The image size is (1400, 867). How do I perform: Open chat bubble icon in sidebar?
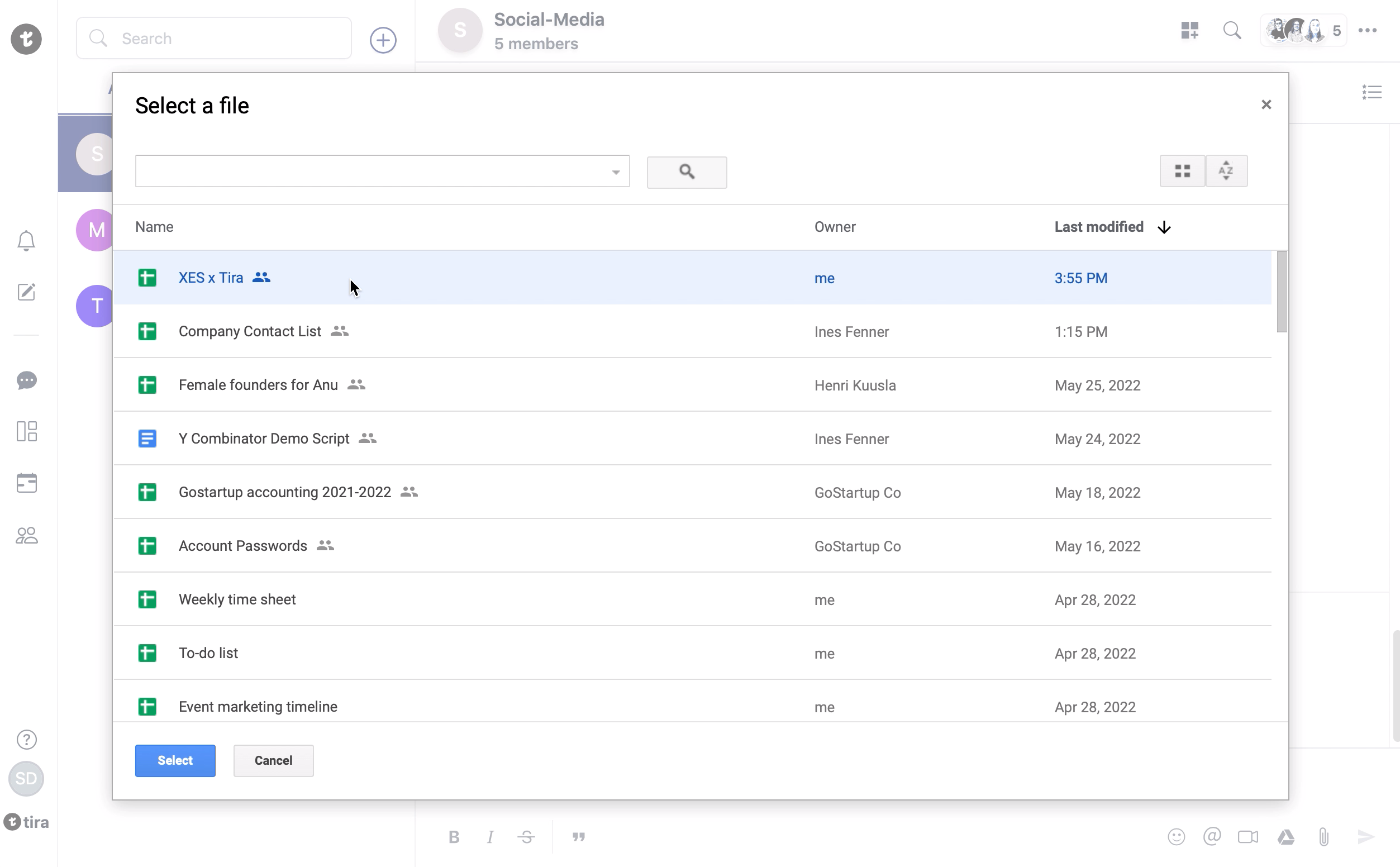pyautogui.click(x=26, y=380)
